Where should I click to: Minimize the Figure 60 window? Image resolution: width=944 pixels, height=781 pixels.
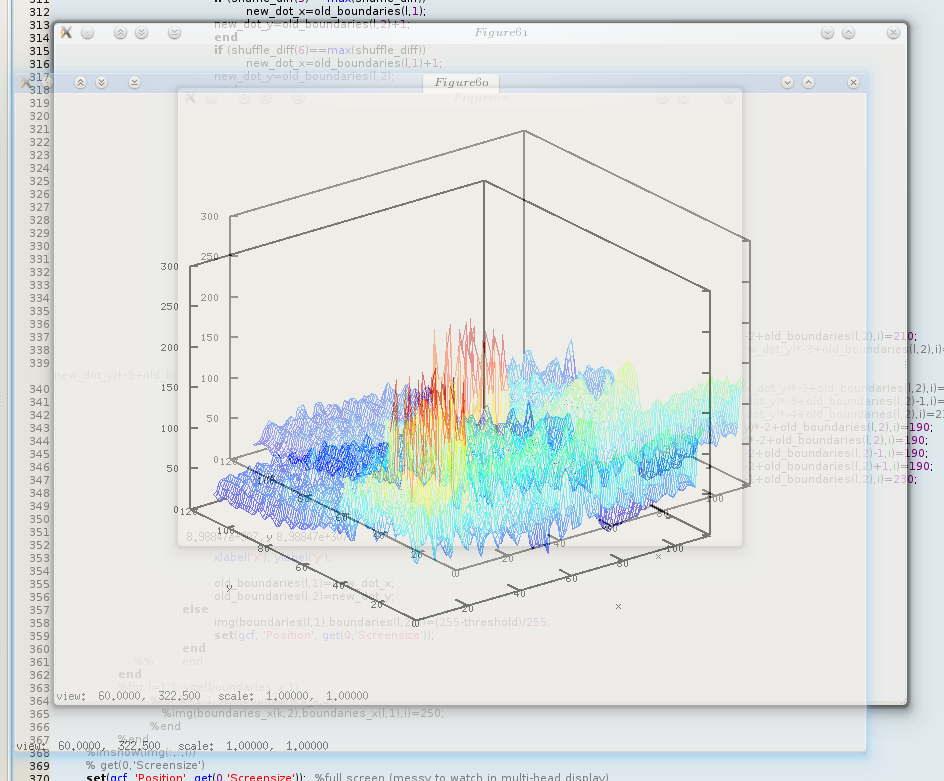(787, 82)
